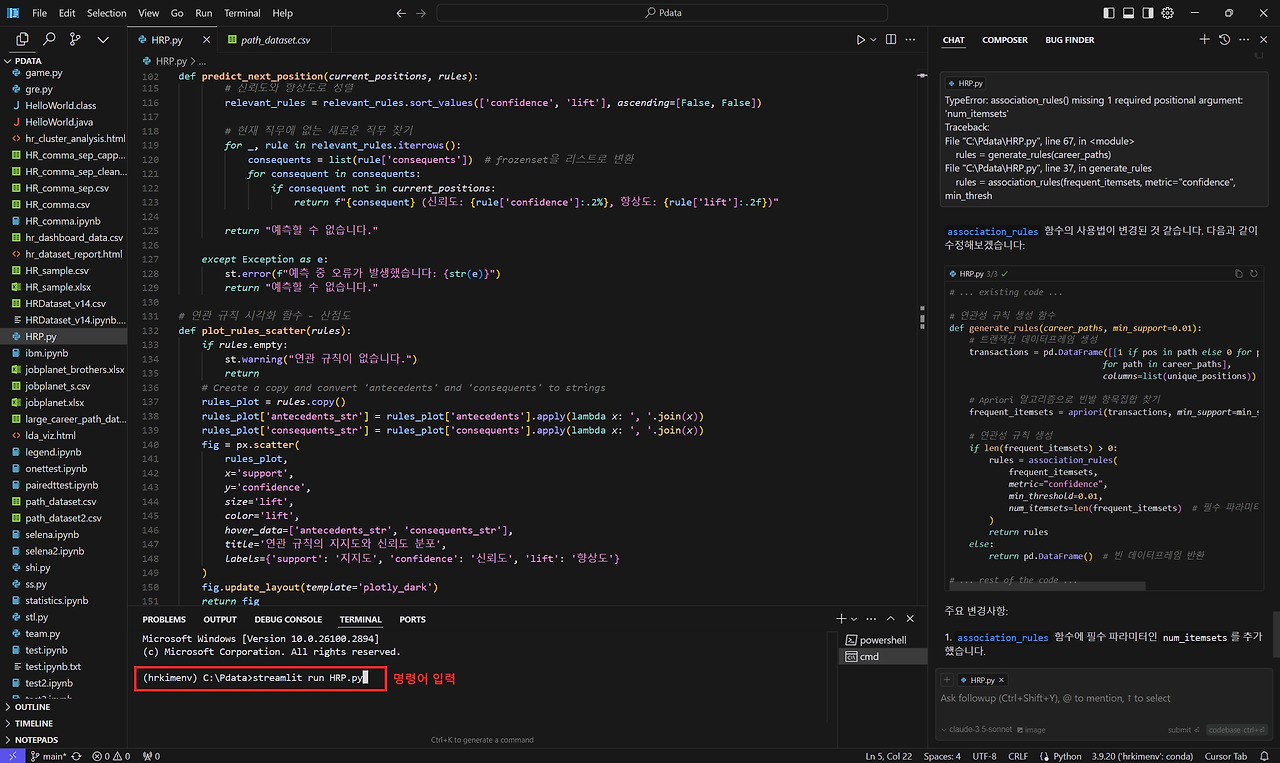Image resolution: width=1280 pixels, height=763 pixels.
Task: Copy the HRP.py code block in chat
Action: pyautogui.click(x=1239, y=273)
